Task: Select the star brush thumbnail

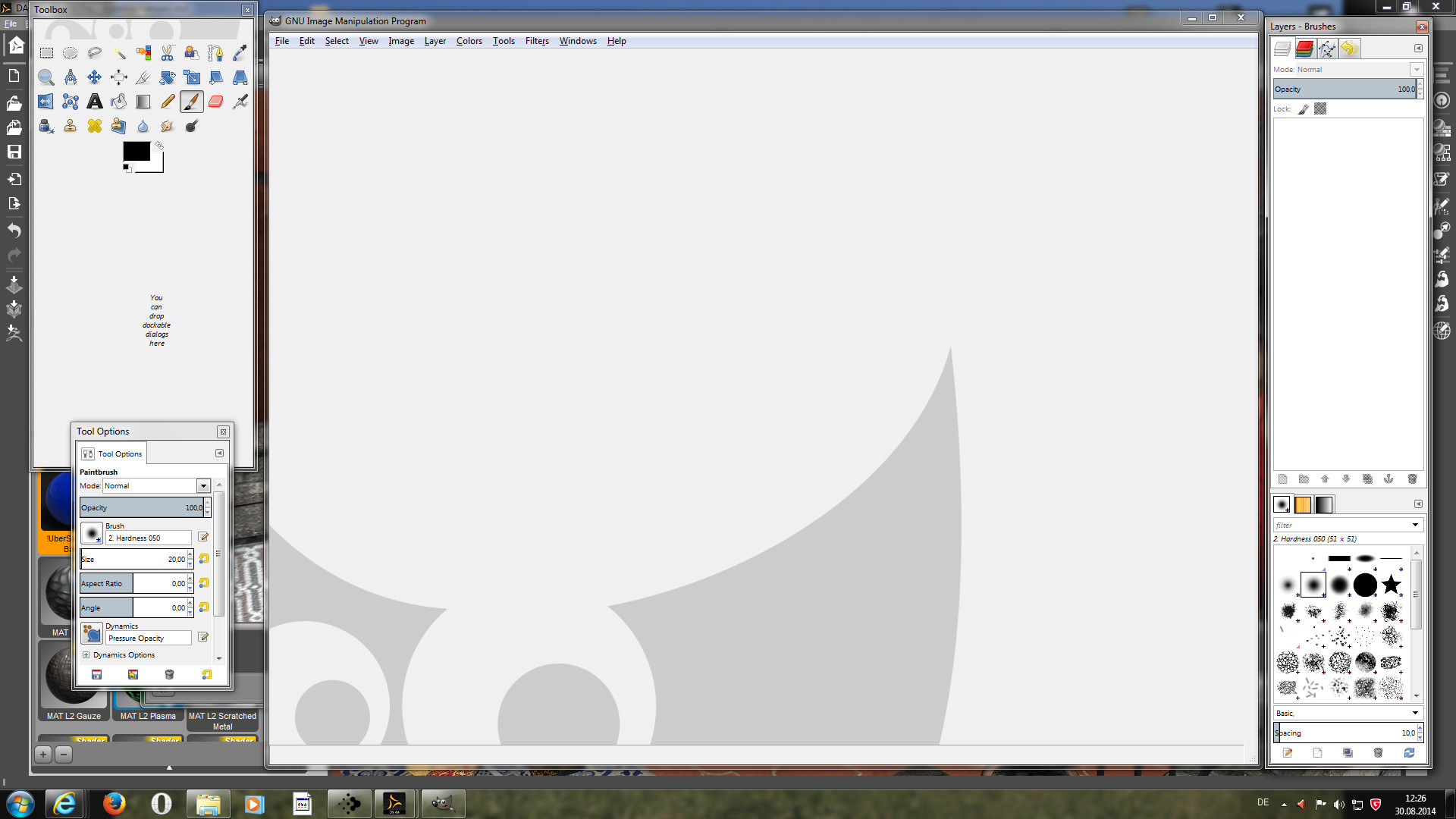Action: (x=1391, y=585)
